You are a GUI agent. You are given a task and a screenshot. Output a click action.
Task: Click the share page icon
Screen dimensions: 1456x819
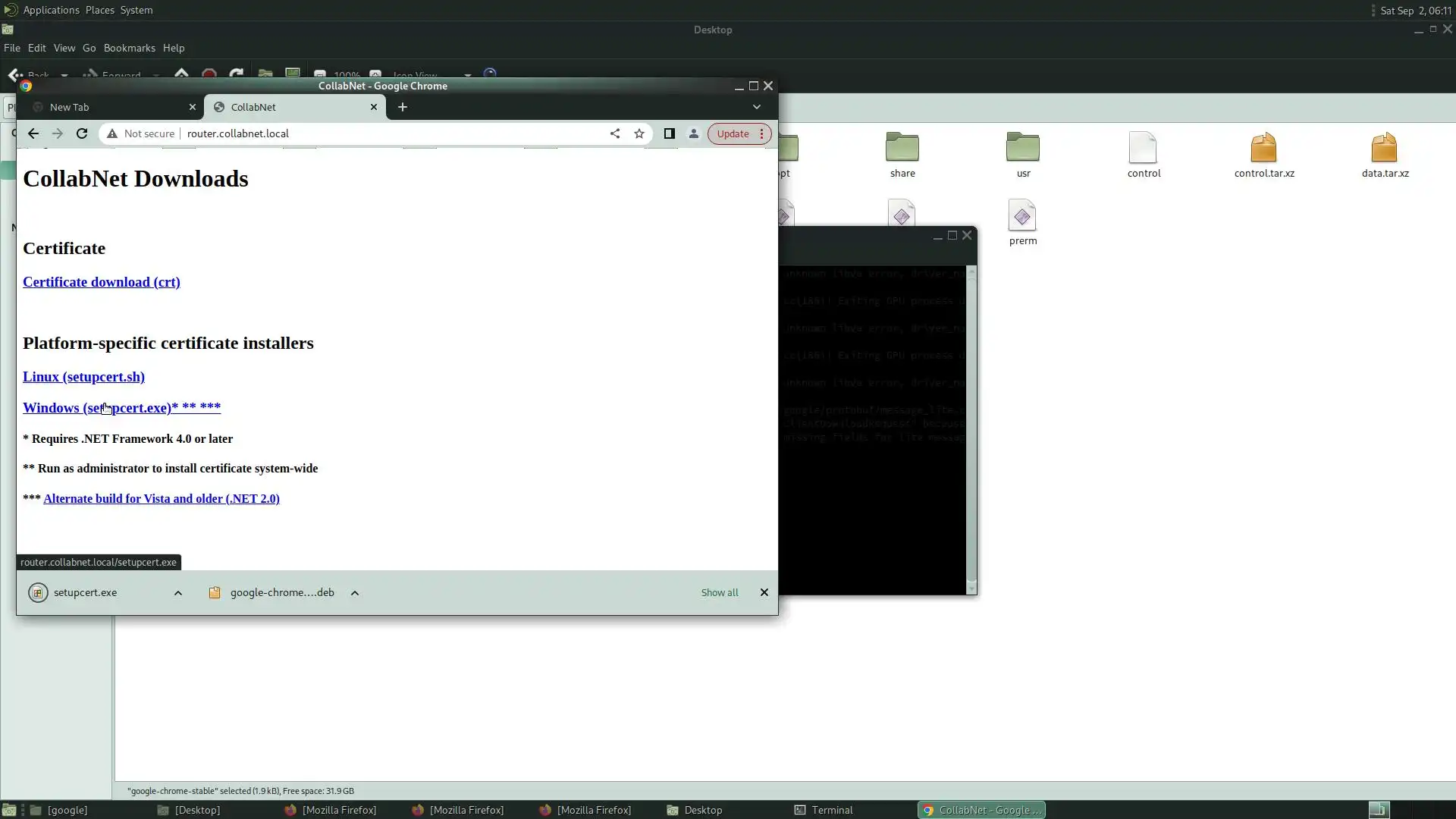(x=615, y=133)
